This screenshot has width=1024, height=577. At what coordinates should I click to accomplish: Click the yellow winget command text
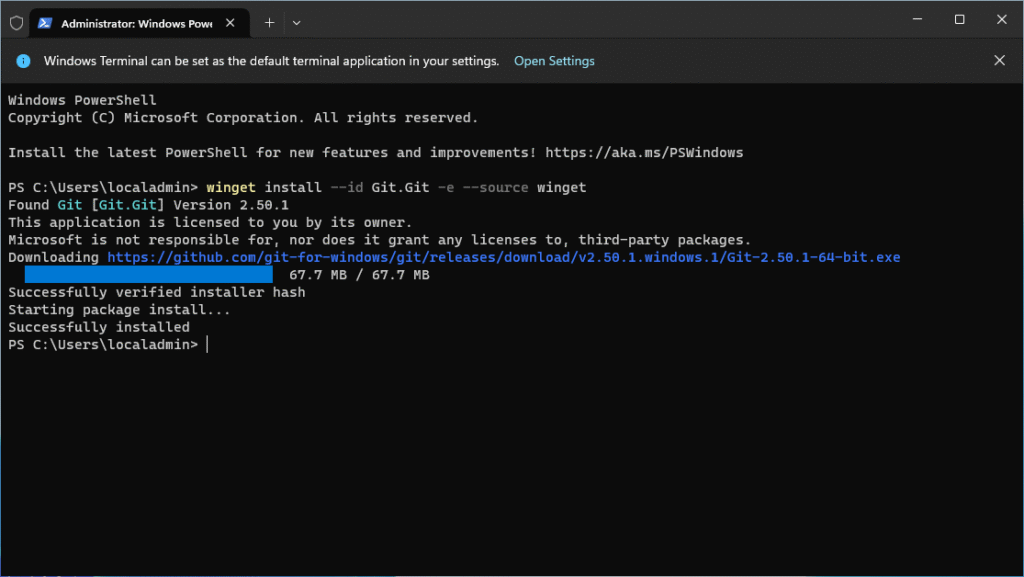tap(230, 188)
